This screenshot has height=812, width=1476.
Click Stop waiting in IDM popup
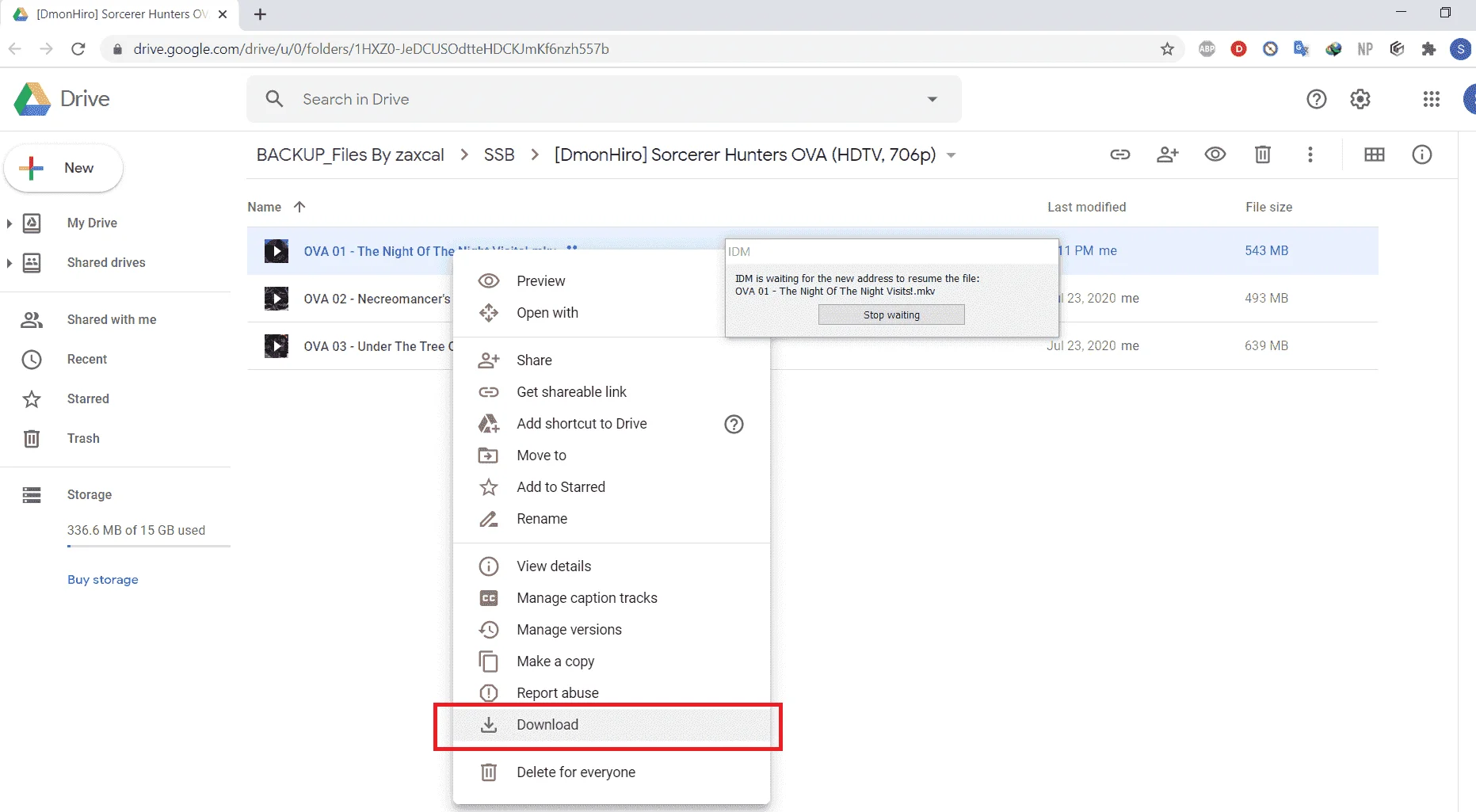pyautogui.click(x=891, y=315)
